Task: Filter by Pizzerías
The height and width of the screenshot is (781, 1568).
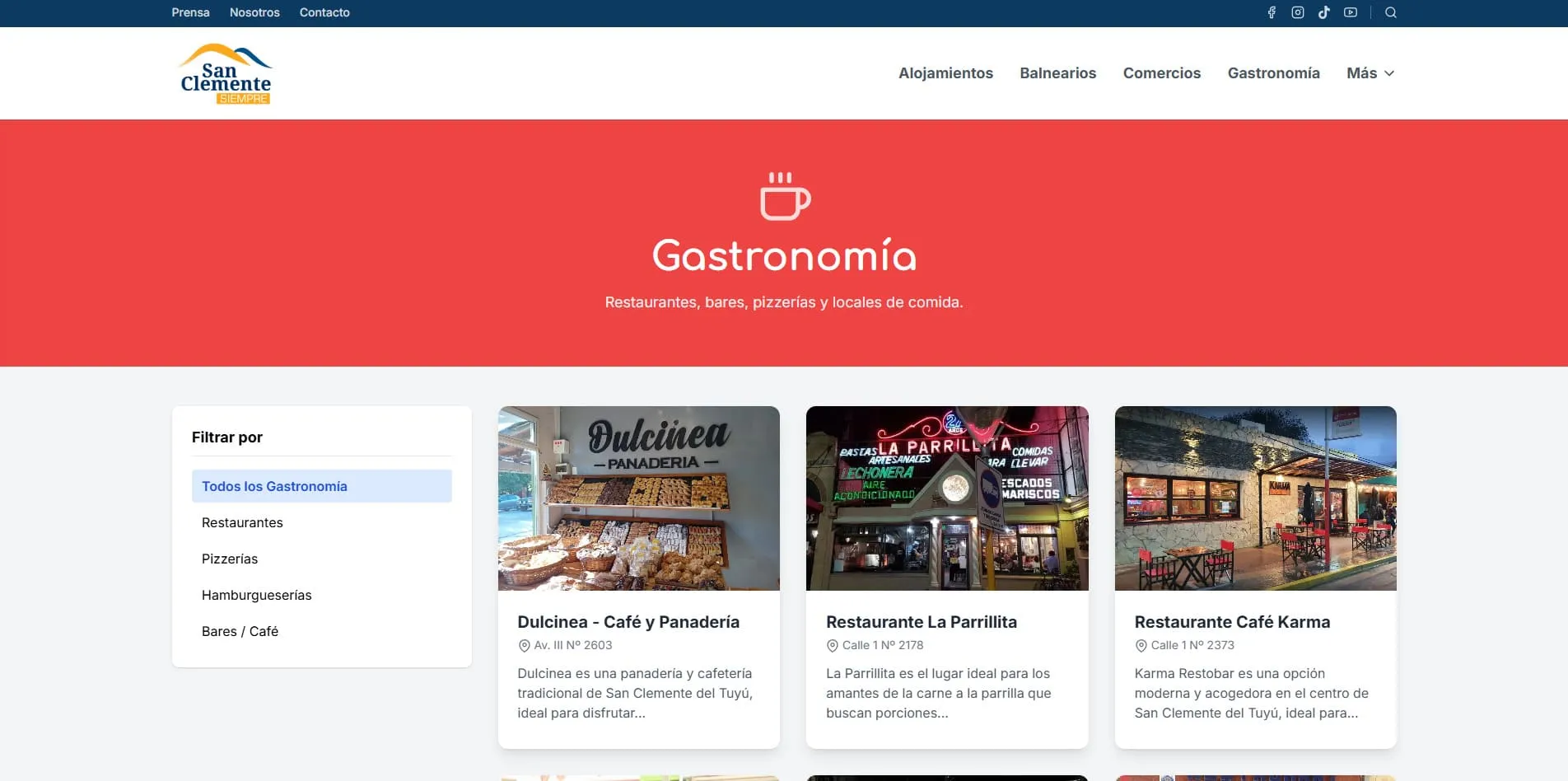Action: [x=321, y=559]
